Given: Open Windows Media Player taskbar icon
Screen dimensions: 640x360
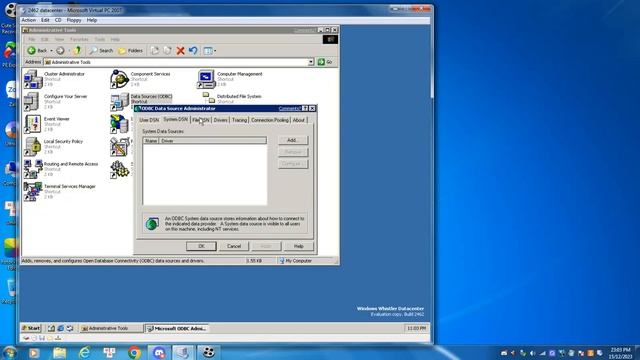Looking at the screenshot, I should tap(35, 353).
